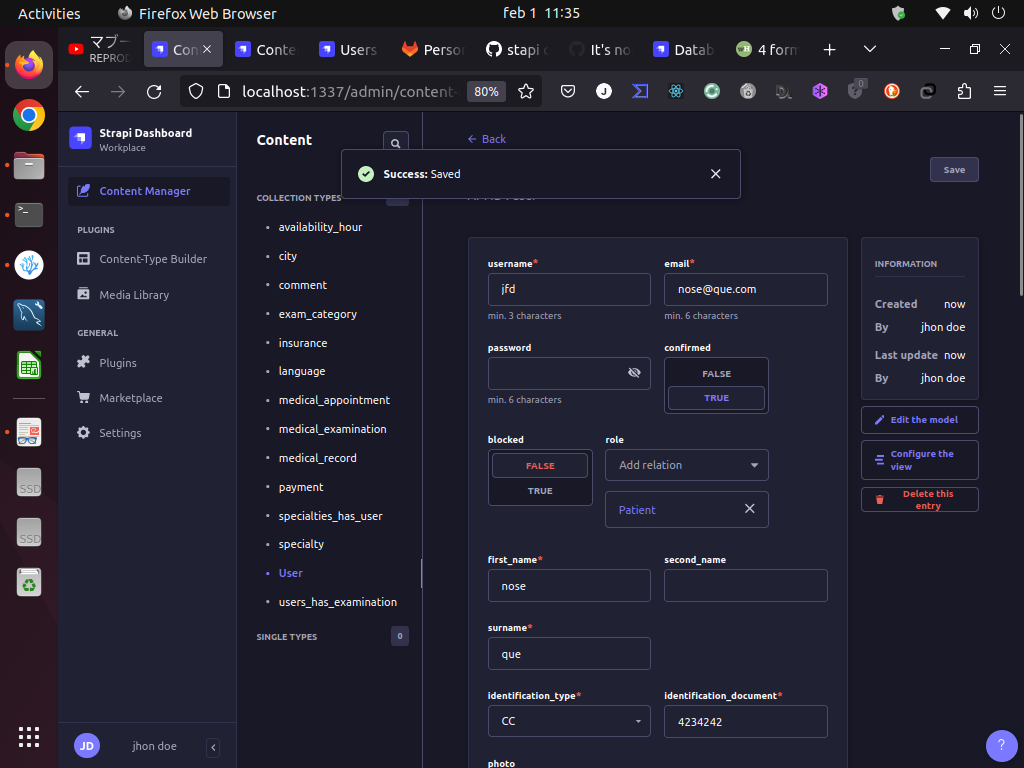Open the Firefox extensions puzzle icon

(x=964, y=91)
